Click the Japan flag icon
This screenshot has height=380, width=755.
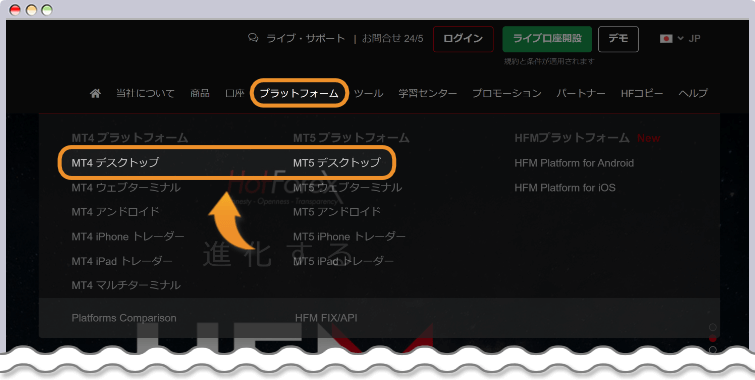pos(666,39)
